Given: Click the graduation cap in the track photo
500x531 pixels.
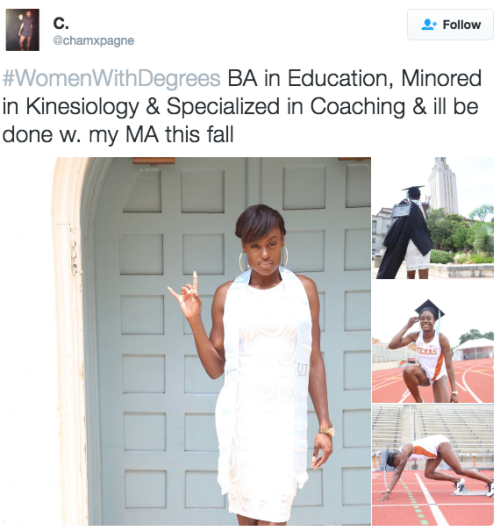Looking at the screenshot, I should pyautogui.click(x=429, y=307).
